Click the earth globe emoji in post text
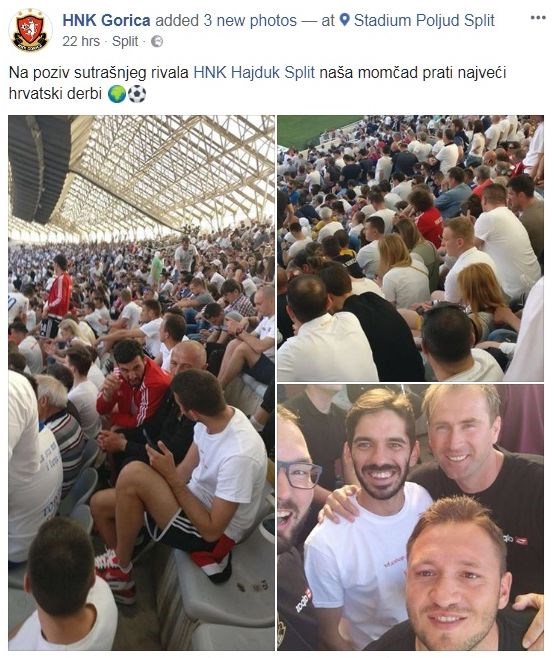The height and width of the screenshot is (658, 554). (117, 94)
